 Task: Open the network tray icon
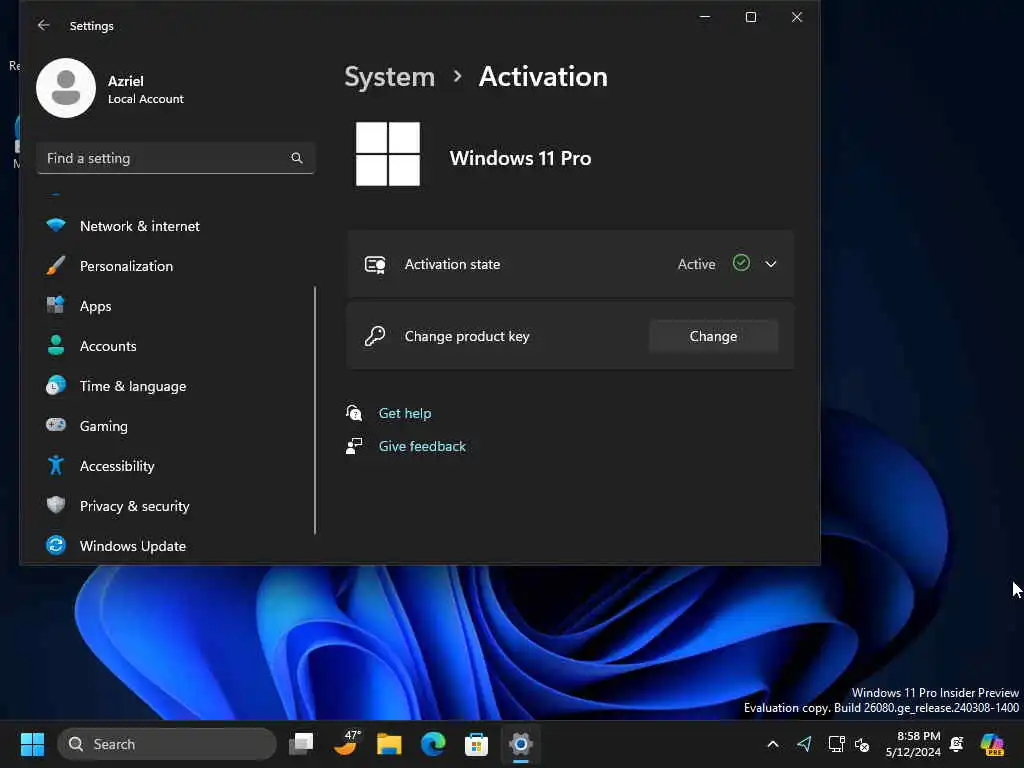point(836,744)
